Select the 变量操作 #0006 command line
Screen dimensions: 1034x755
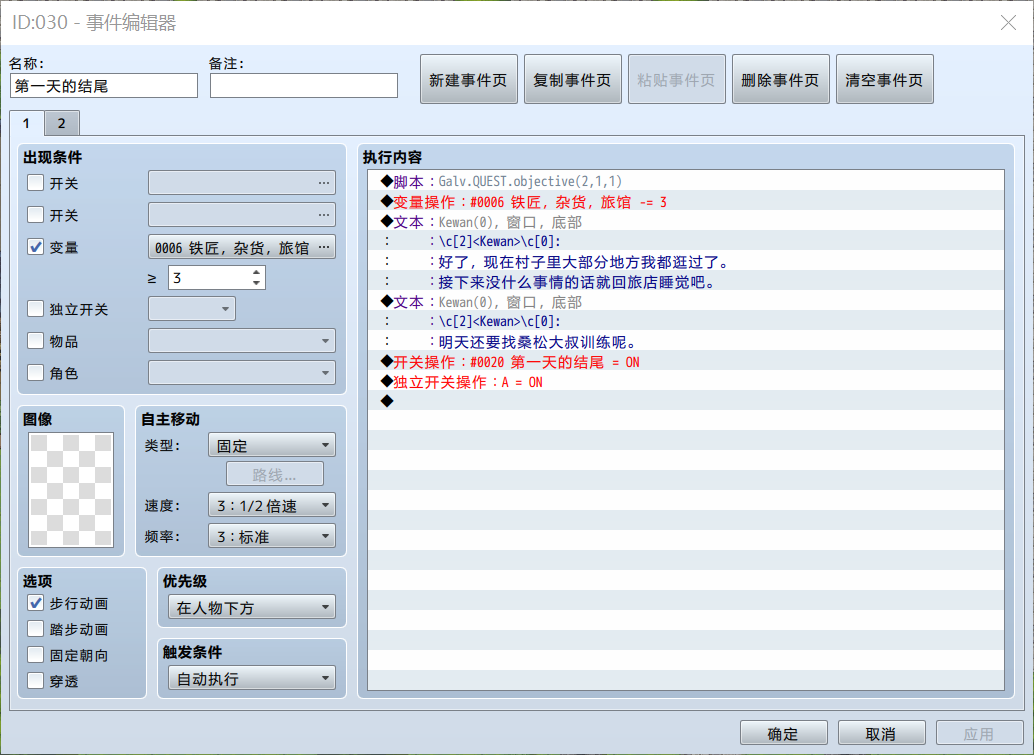point(686,202)
